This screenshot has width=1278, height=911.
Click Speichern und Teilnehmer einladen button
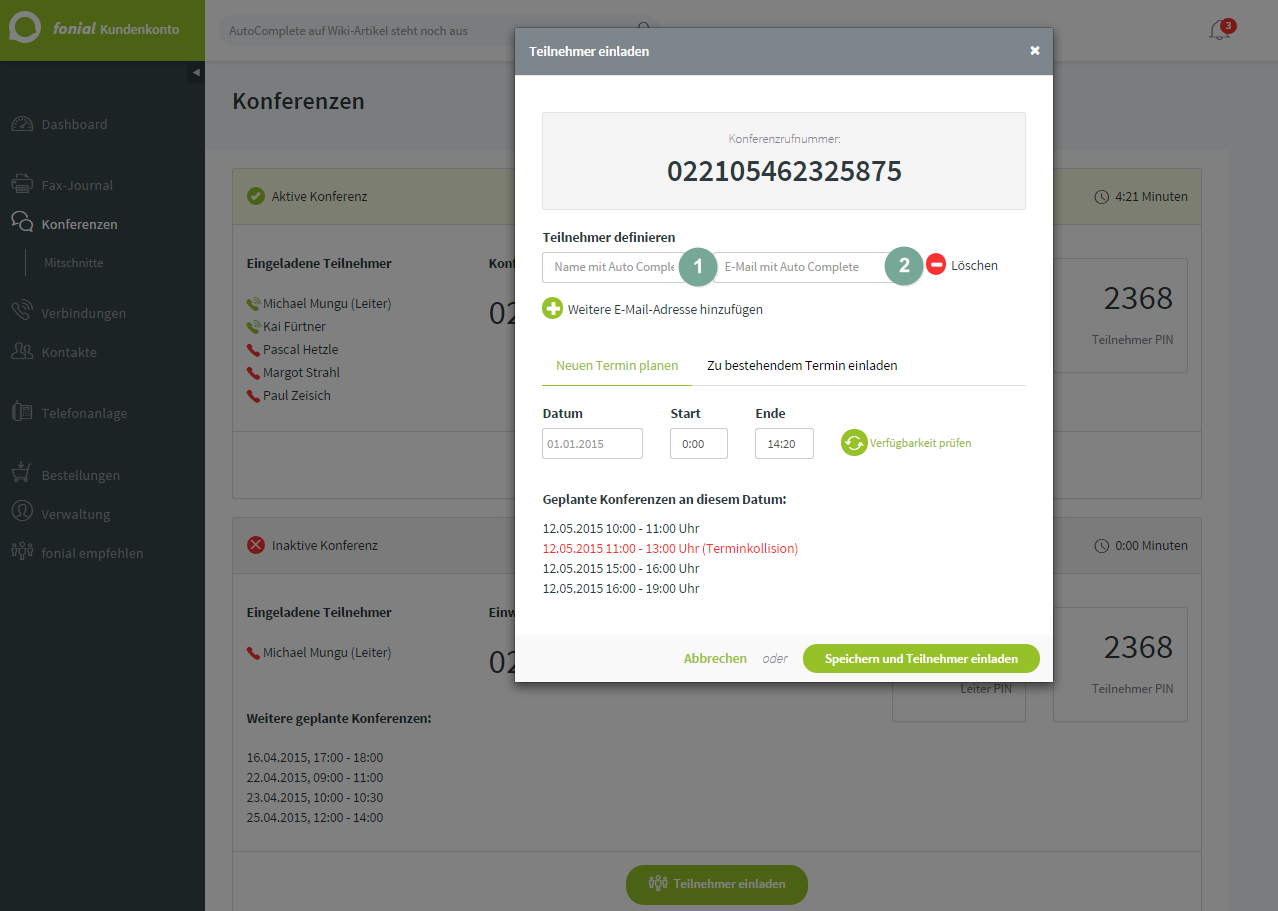(x=921, y=659)
